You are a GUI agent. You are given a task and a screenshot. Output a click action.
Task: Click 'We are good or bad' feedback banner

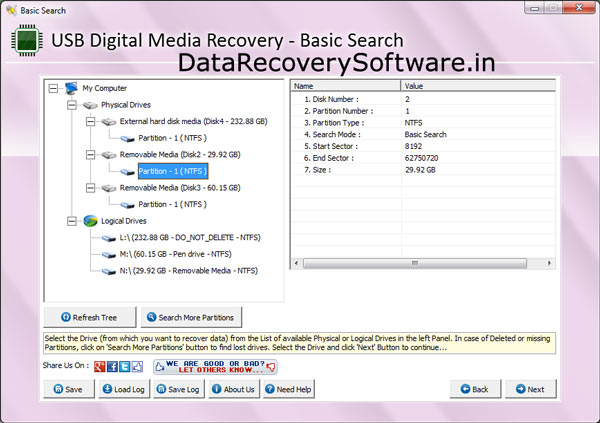tap(215, 367)
